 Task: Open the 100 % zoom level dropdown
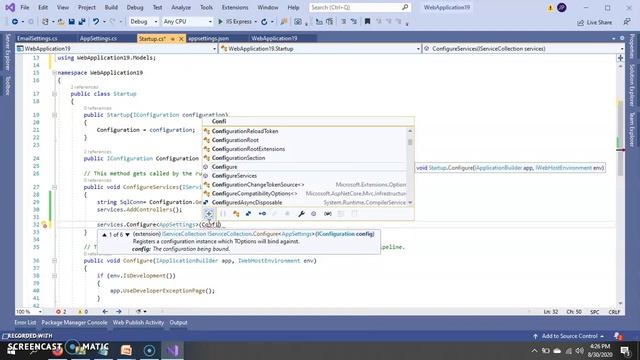(29, 311)
